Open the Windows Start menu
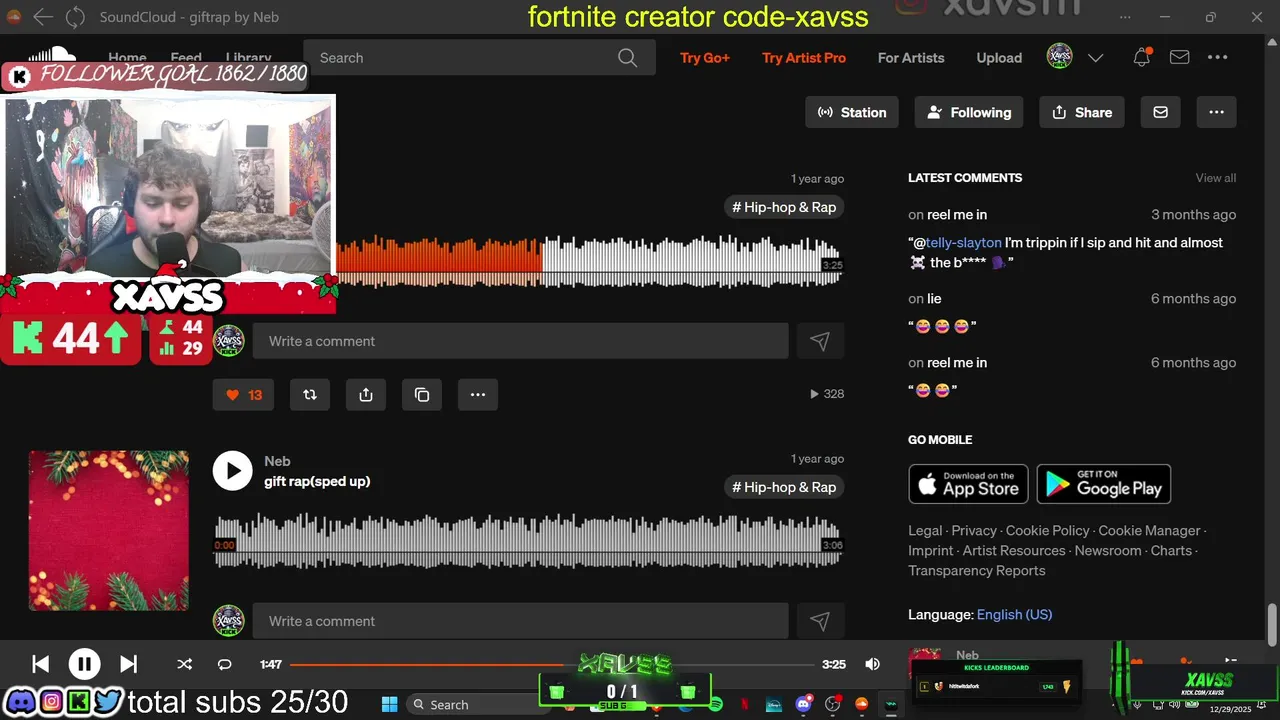This screenshot has width=1280, height=720. pos(389,705)
